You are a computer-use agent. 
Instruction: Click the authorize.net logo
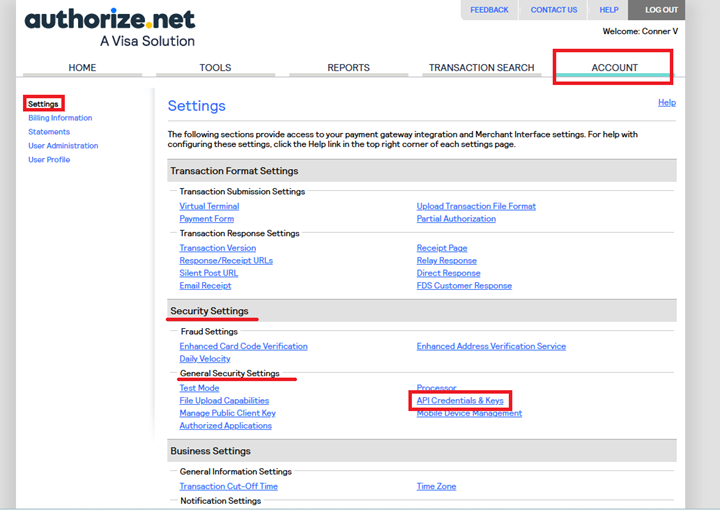[110, 27]
